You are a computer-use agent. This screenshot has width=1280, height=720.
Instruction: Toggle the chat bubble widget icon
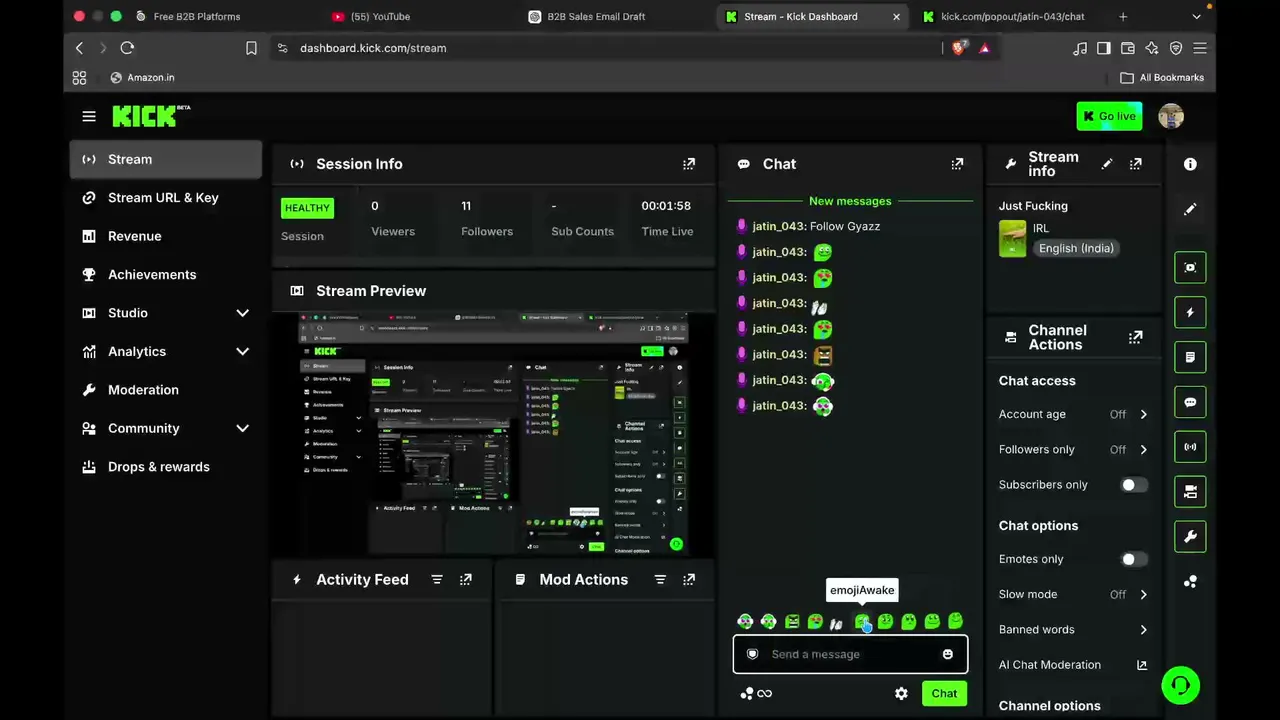pyautogui.click(x=1190, y=402)
